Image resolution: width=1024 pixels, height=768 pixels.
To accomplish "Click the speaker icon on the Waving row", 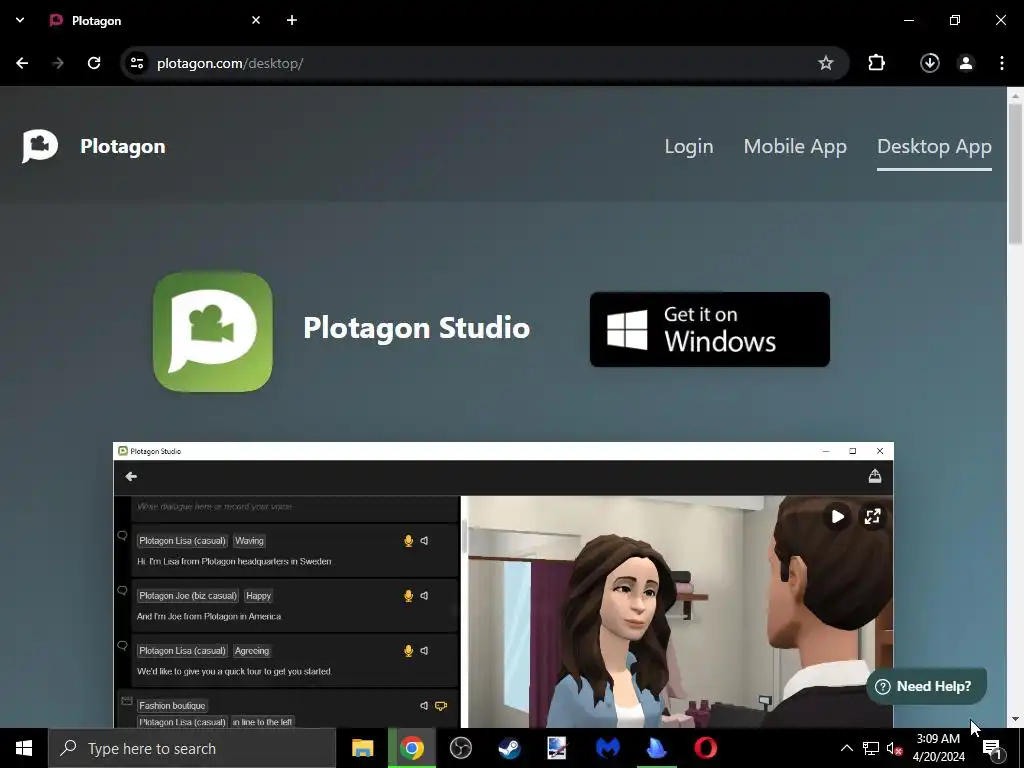I will 424,541.
